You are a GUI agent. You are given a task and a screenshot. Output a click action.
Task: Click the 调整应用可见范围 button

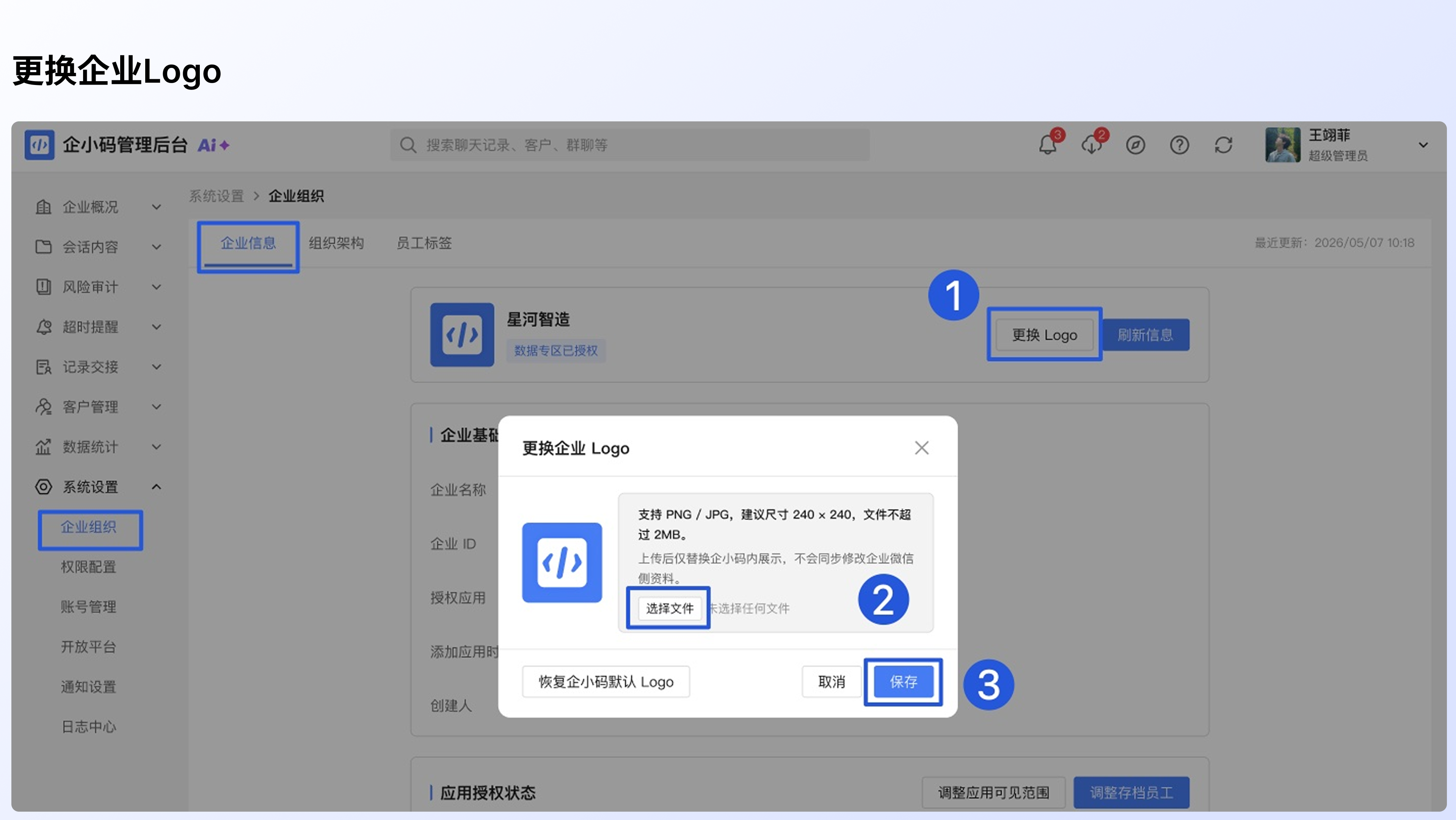pos(994,793)
